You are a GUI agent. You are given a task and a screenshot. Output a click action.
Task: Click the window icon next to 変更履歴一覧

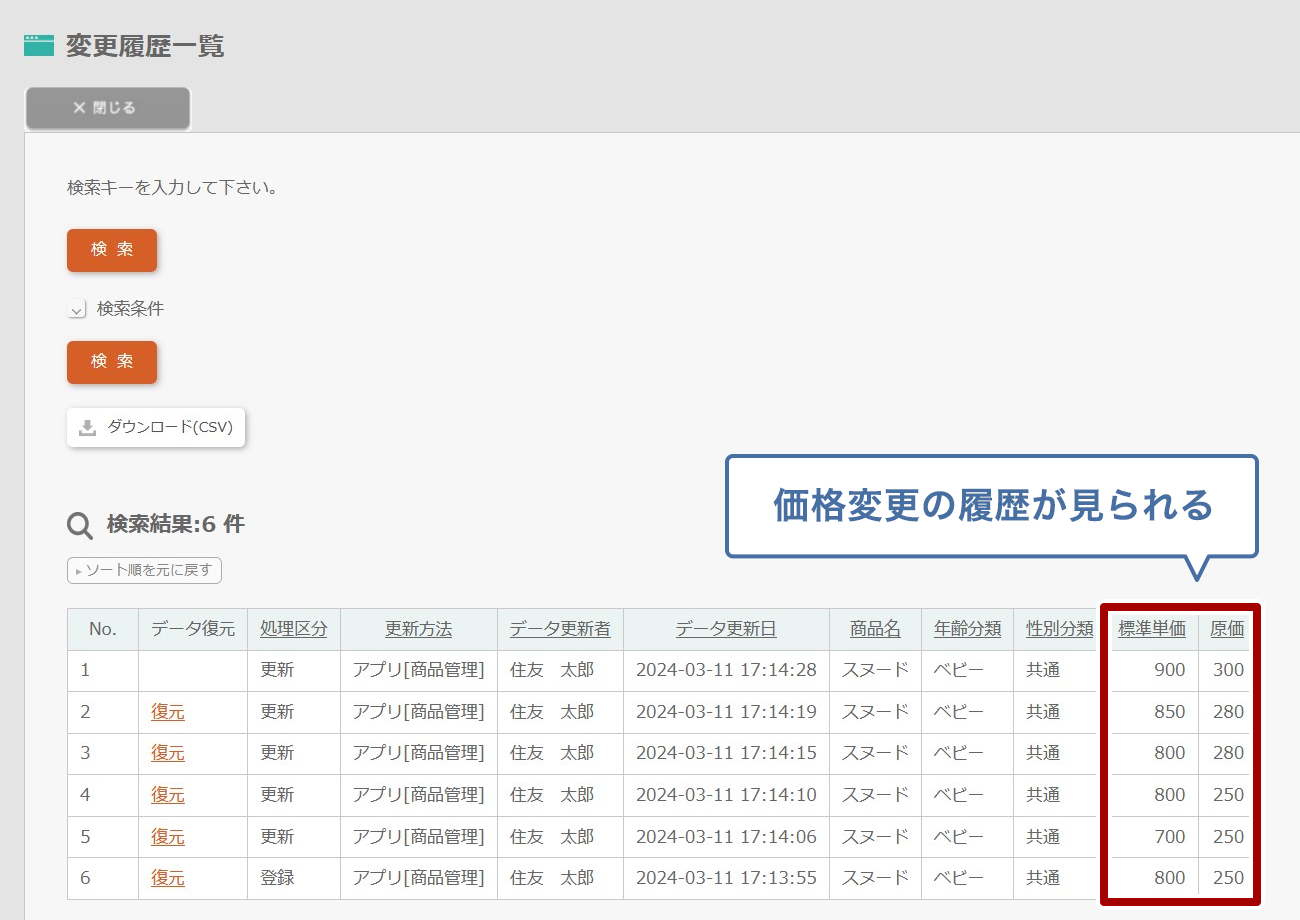click(x=39, y=46)
